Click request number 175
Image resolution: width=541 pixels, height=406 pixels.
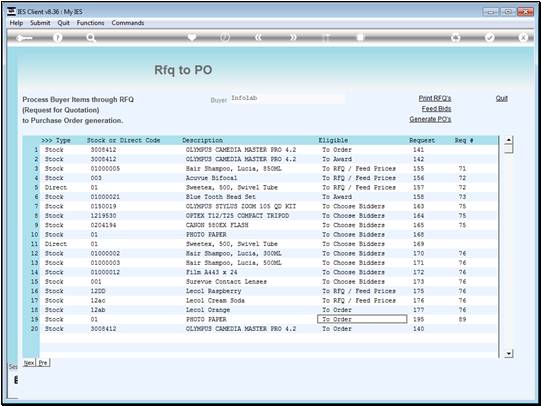[418, 291]
